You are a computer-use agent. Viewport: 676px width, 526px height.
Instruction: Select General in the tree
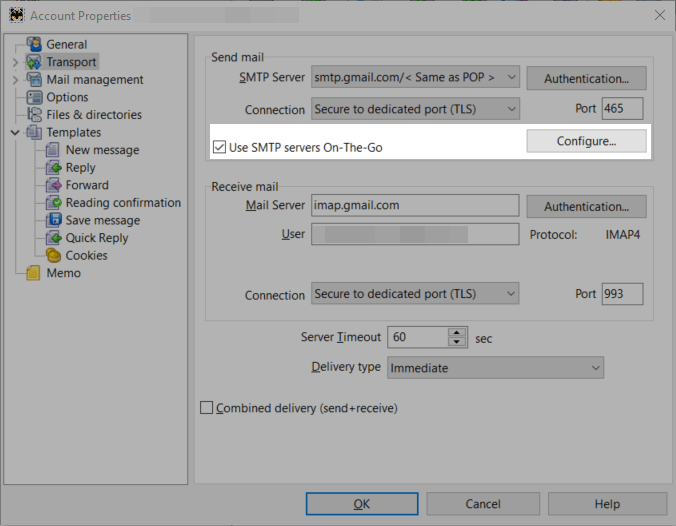click(67, 44)
